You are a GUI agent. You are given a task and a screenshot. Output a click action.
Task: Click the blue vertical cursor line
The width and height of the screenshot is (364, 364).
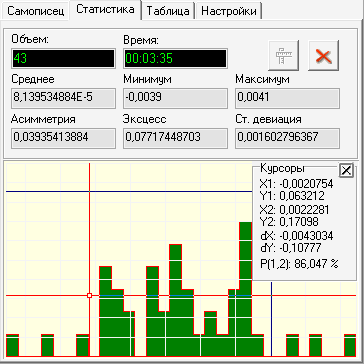(272, 319)
